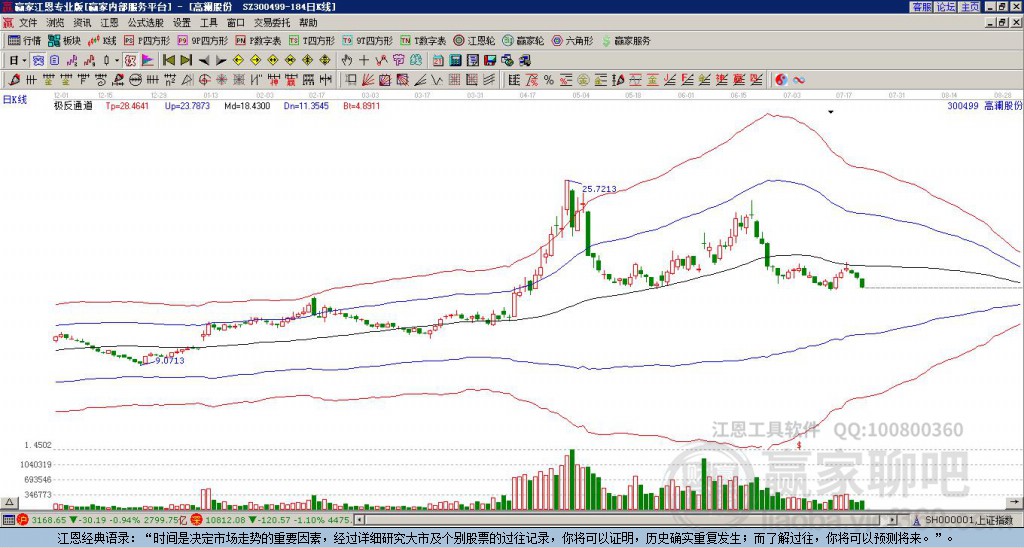Select the zigzag wave line tool
Viewport: 1024px width, 548px height.
point(436,80)
